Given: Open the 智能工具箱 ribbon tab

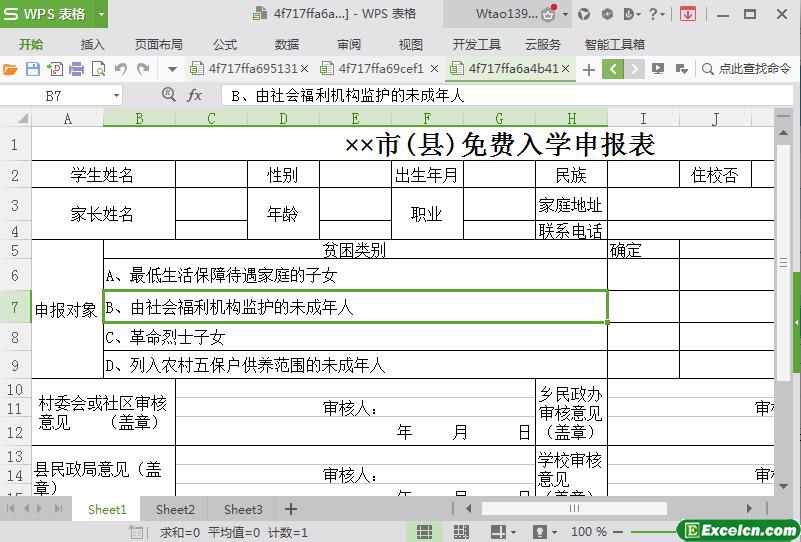Looking at the screenshot, I should coord(615,44).
